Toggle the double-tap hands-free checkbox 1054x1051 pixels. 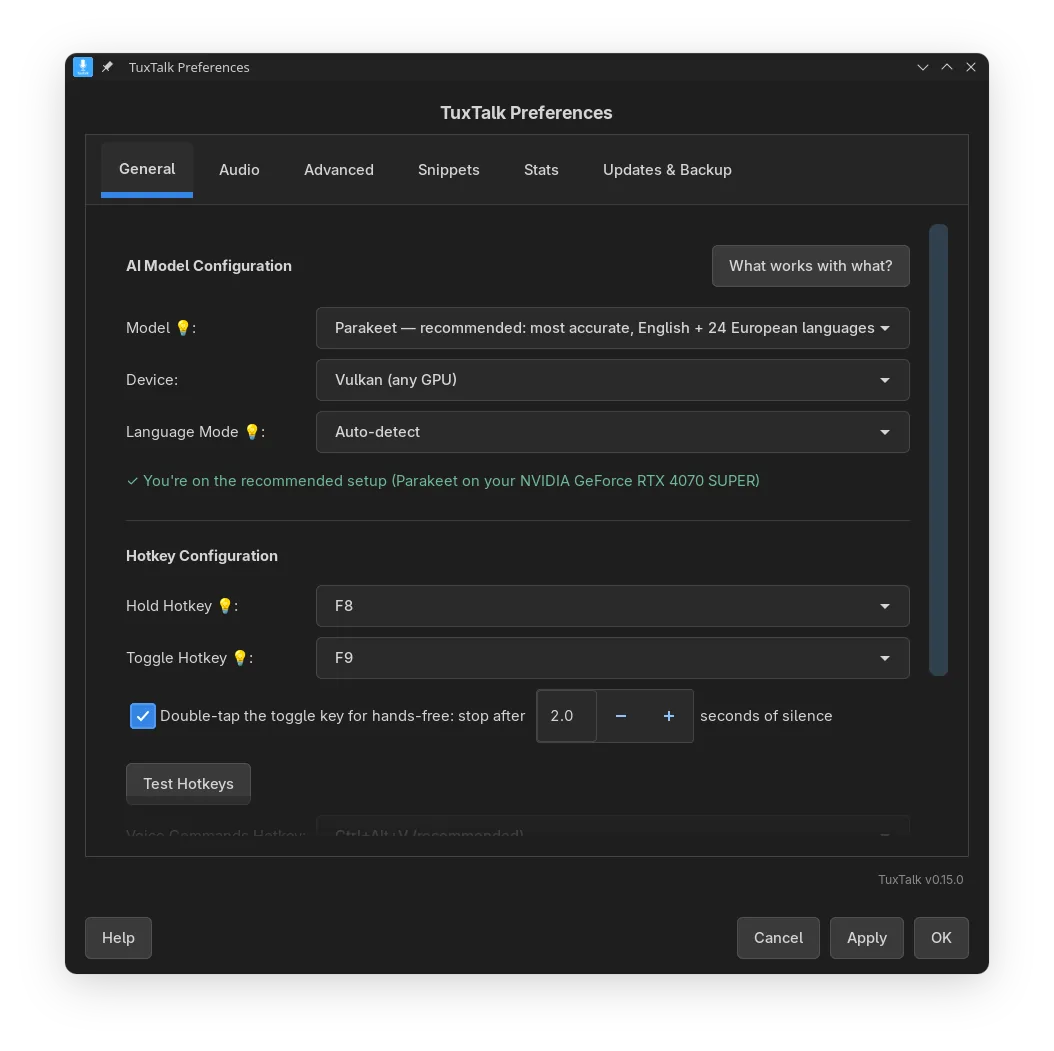[x=143, y=716]
